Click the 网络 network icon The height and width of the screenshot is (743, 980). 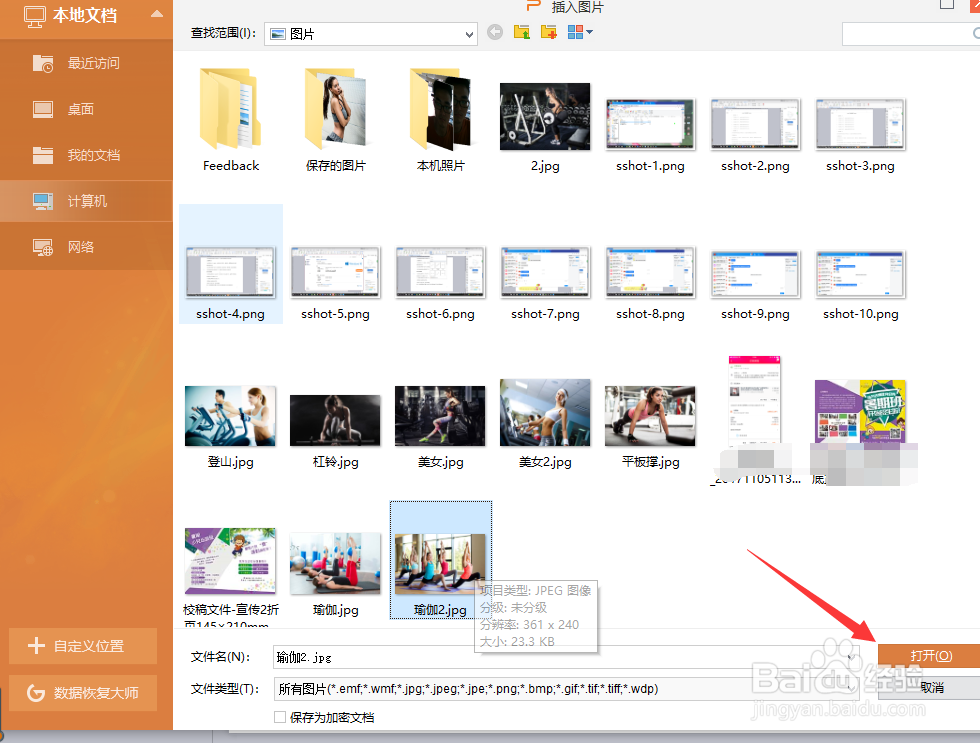pos(42,247)
